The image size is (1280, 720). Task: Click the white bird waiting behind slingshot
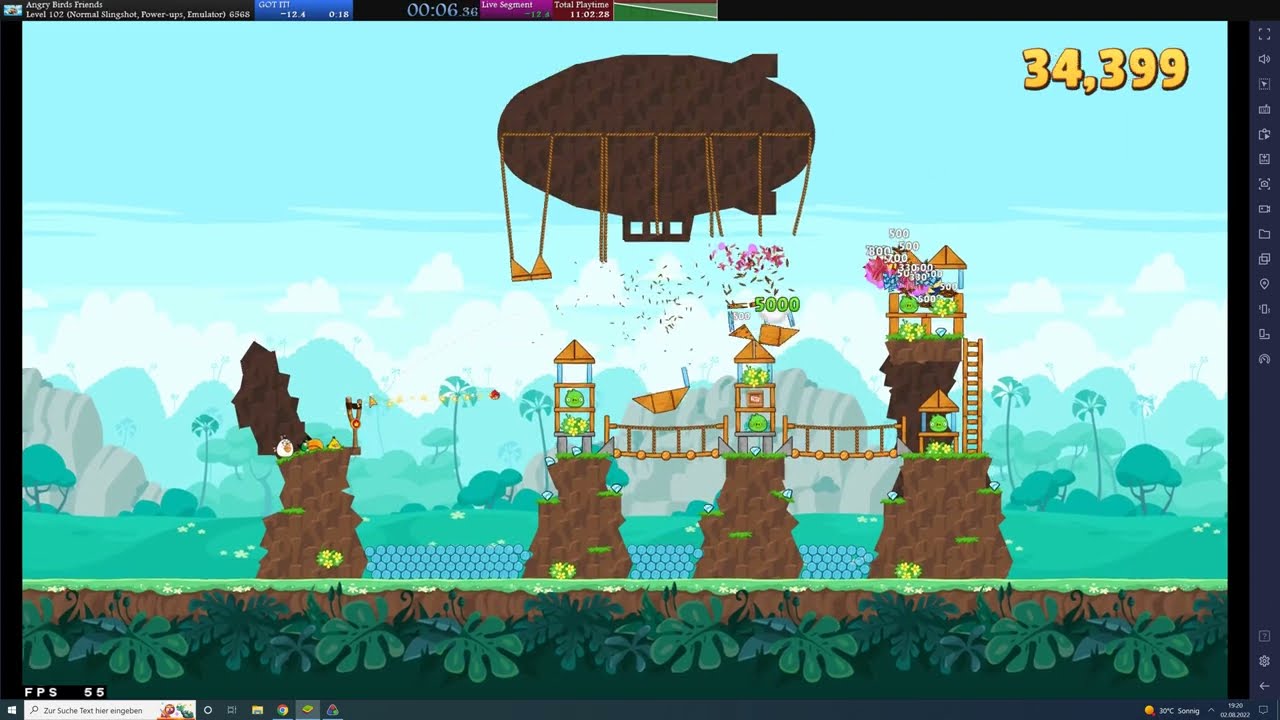(285, 447)
